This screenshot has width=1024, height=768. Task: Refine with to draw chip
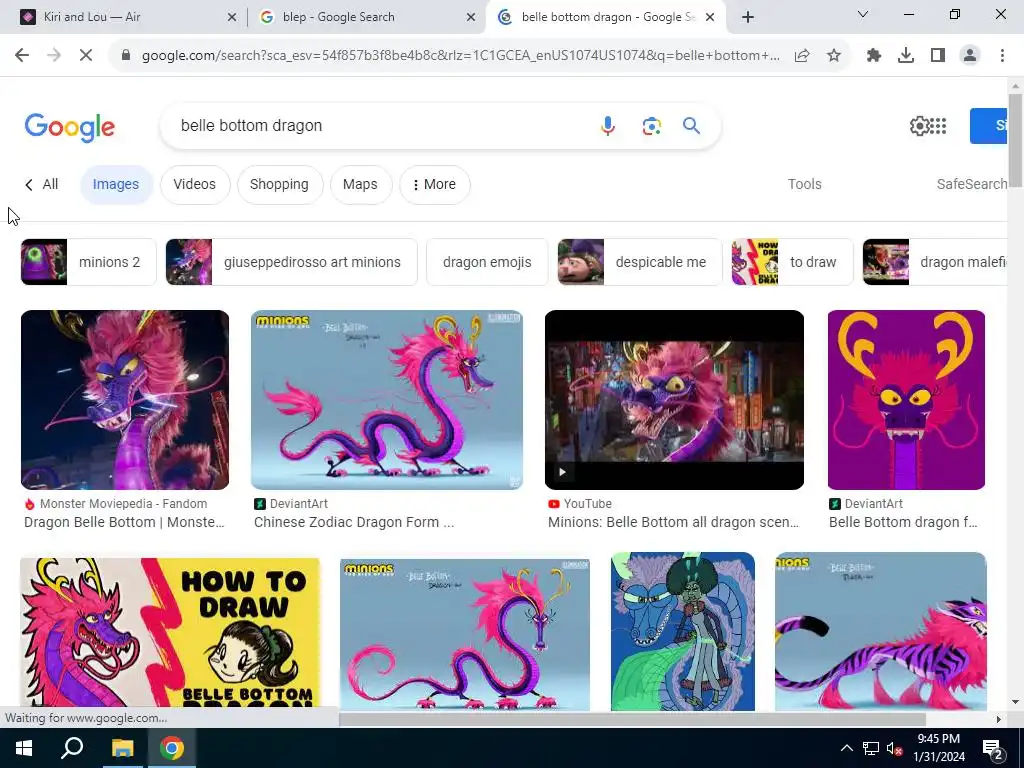tap(792, 262)
